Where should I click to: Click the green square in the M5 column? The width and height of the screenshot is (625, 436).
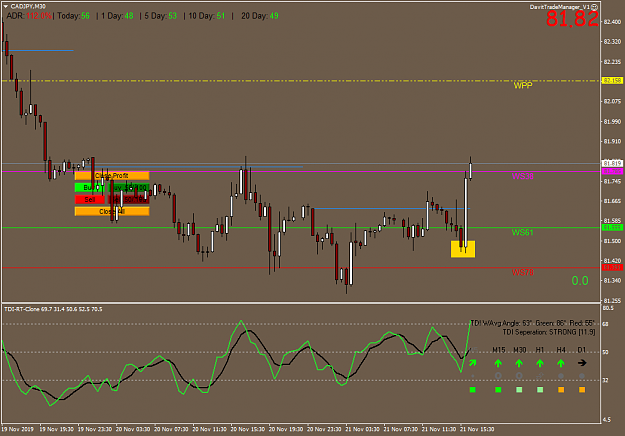pyautogui.click(x=473, y=390)
